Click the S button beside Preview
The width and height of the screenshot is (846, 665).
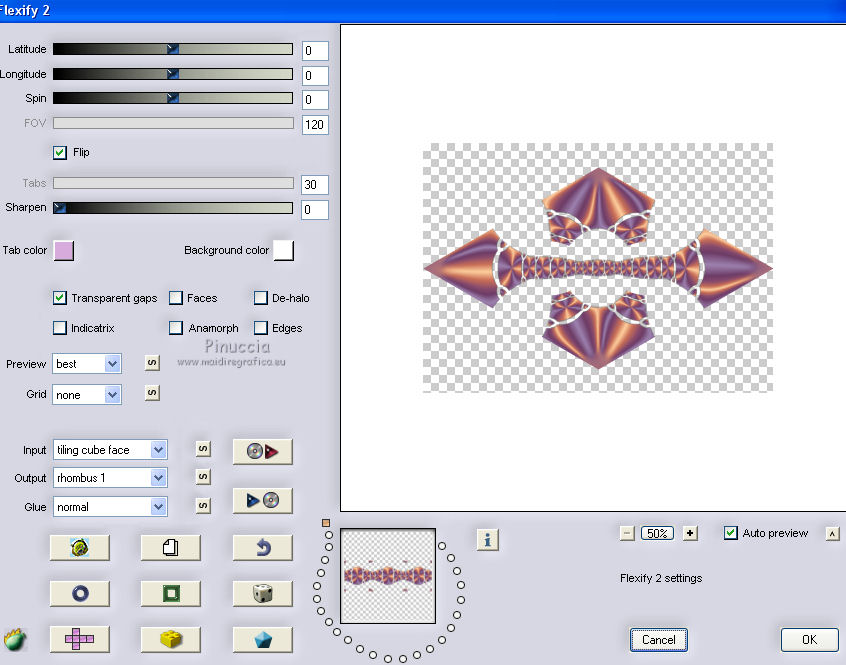[x=152, y=363]
